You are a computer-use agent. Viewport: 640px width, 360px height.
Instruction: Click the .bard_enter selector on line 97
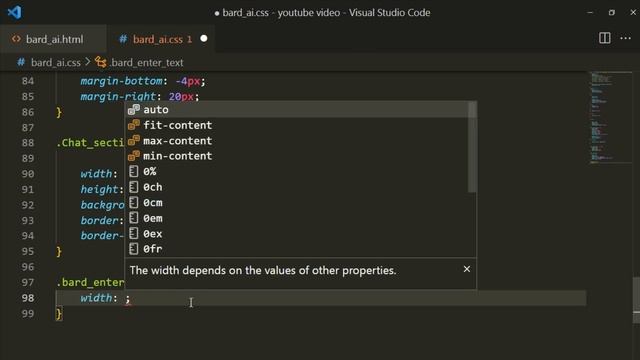90,282
